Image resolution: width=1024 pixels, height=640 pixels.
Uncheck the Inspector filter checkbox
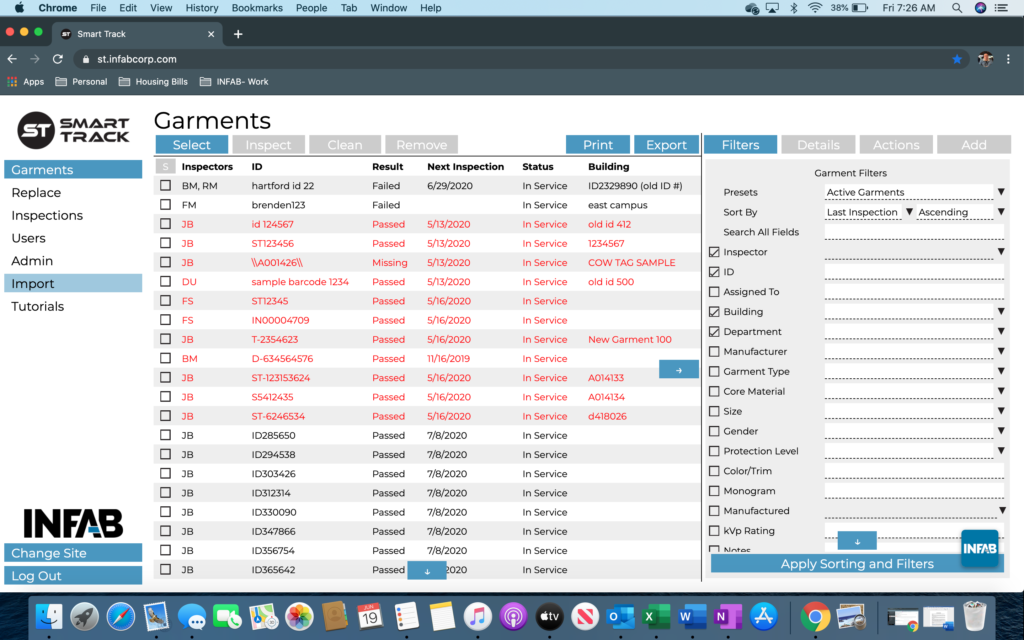pyautogui.click(x=714, y=252)
